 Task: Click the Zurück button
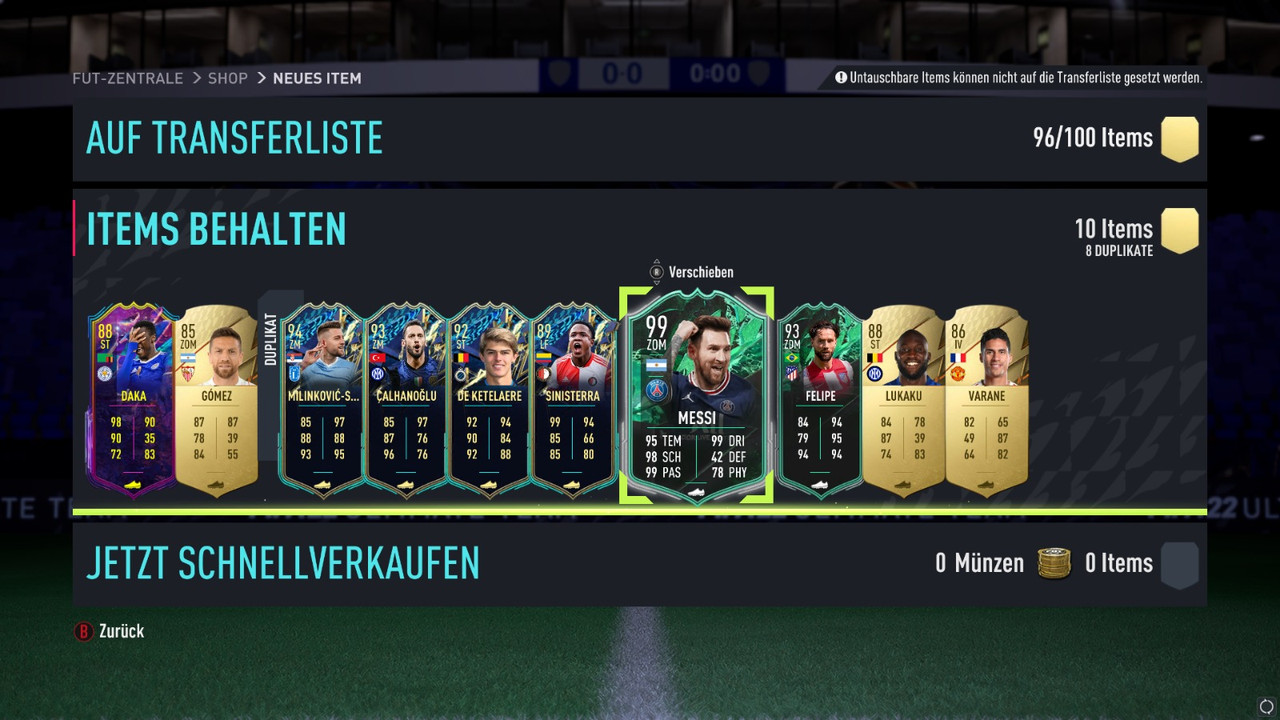click(110, 631)
